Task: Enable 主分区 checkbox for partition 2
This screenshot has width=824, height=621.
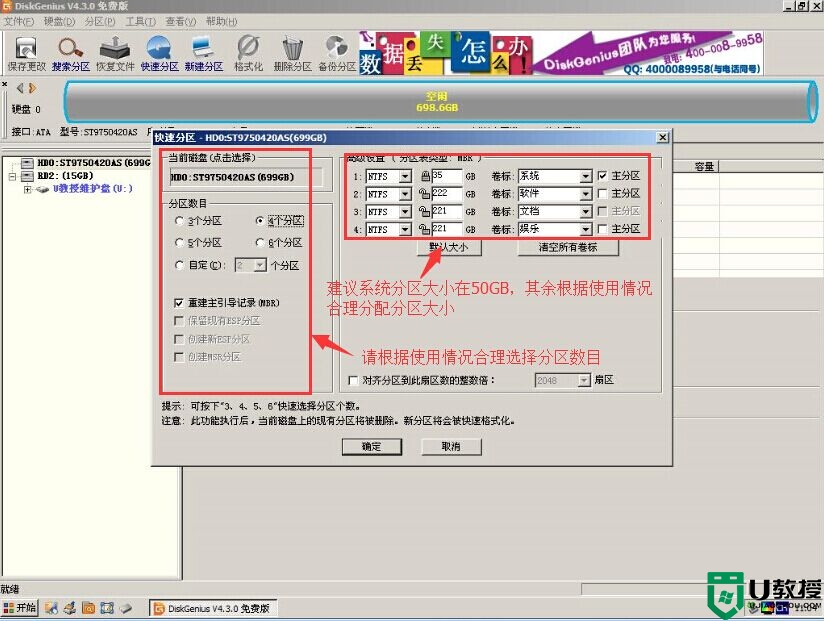Action: pyautogui.click(x=601, y=194)
